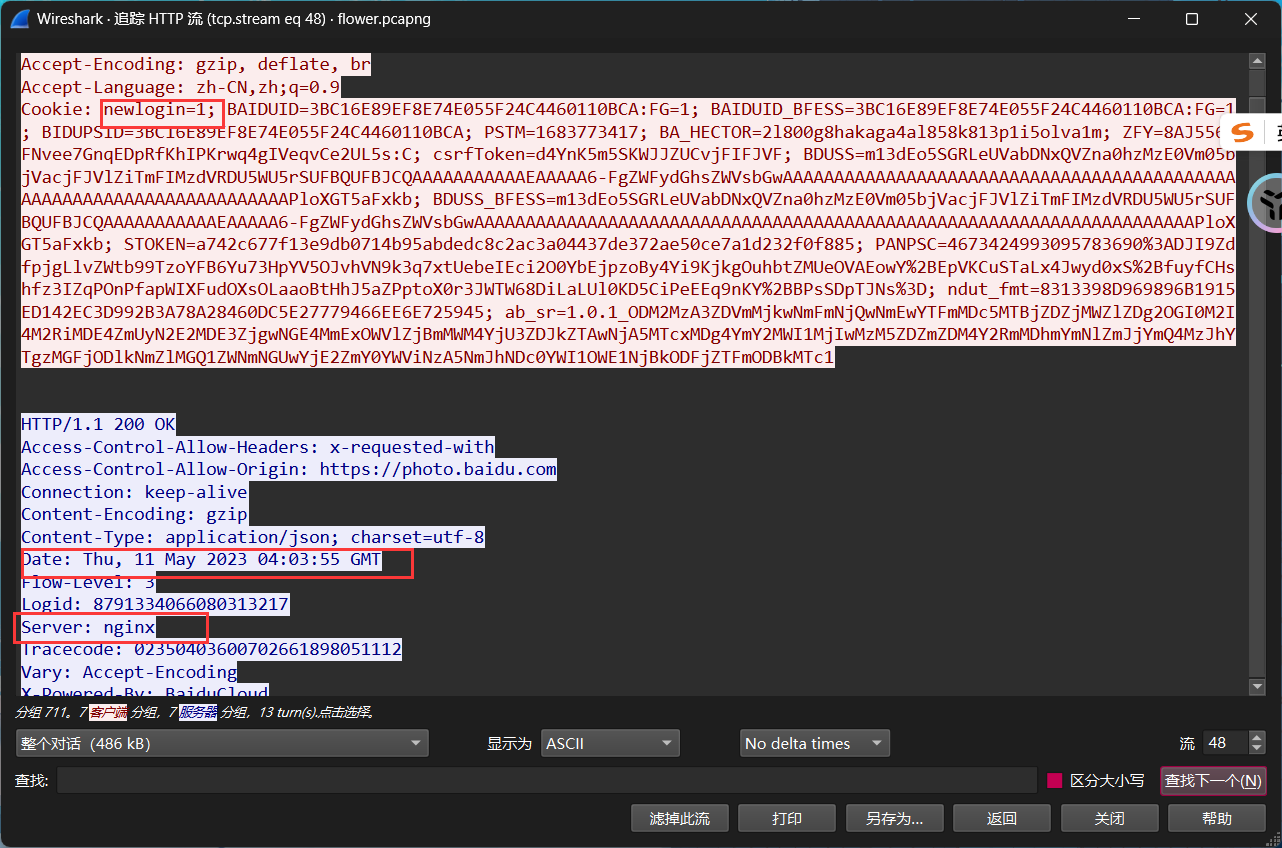This screenshot has width=1282, height=848.
Task: Click the scrollbar down arrow of stream text
Action: click(1257, 687)
